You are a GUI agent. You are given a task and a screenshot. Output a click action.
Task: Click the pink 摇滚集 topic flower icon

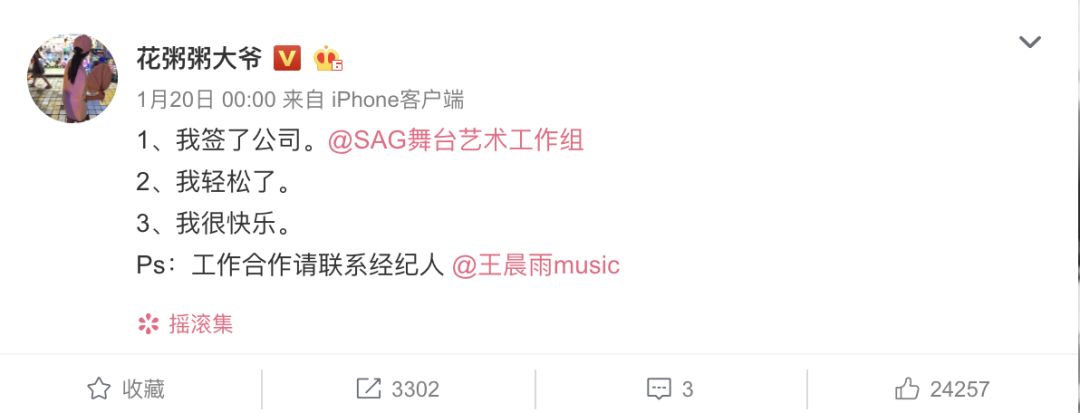(148, 324)
